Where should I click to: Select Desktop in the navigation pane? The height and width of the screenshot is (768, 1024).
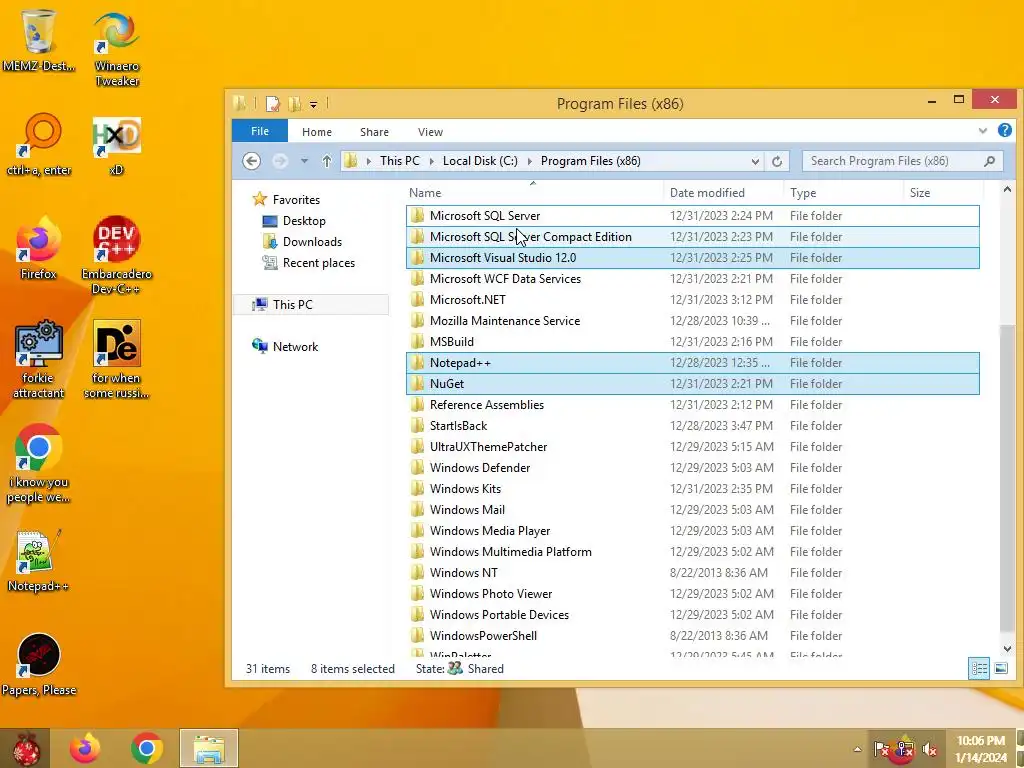[x=304, y=221]
